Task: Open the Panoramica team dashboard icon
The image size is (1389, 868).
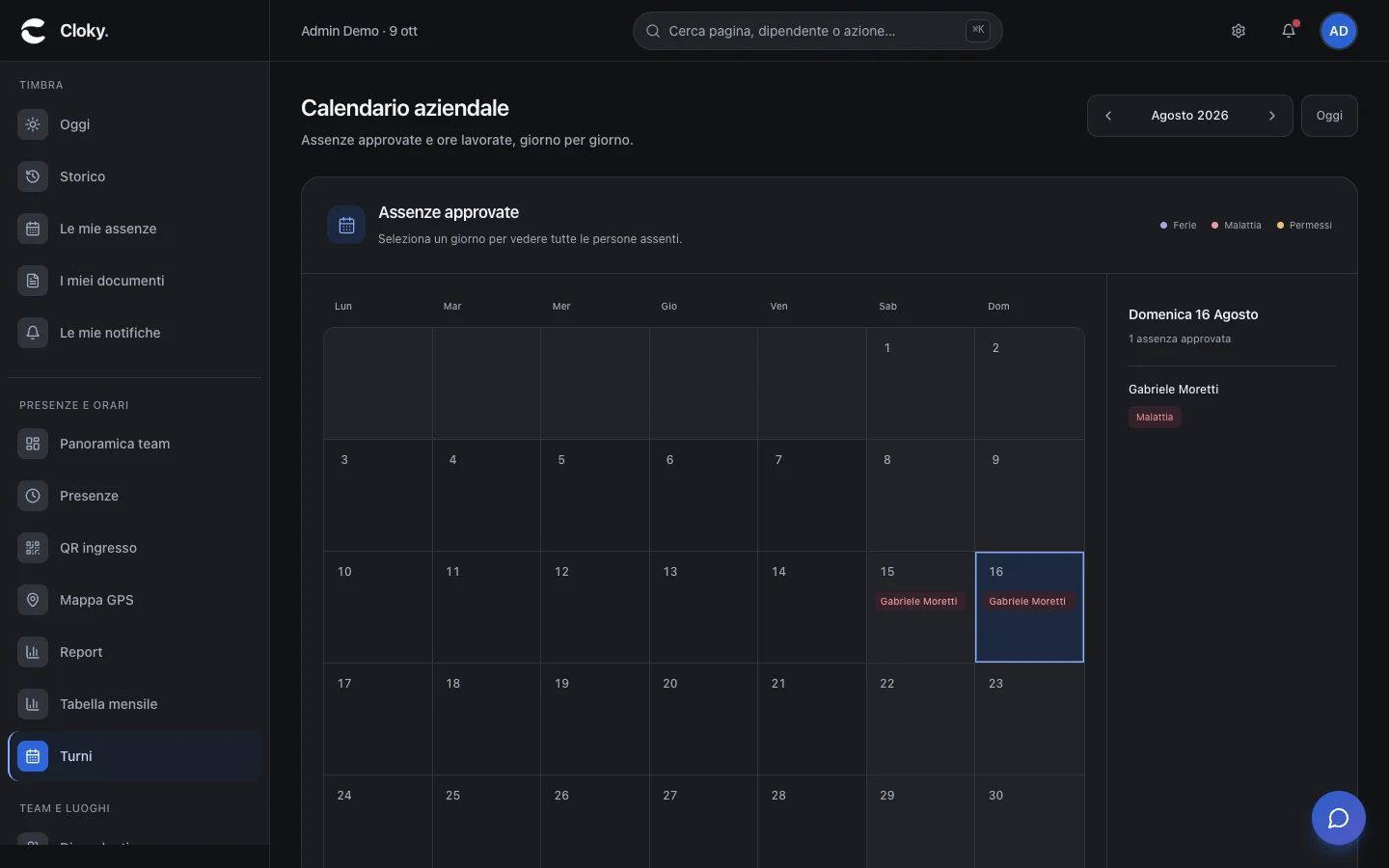Action: coord(33,444)
